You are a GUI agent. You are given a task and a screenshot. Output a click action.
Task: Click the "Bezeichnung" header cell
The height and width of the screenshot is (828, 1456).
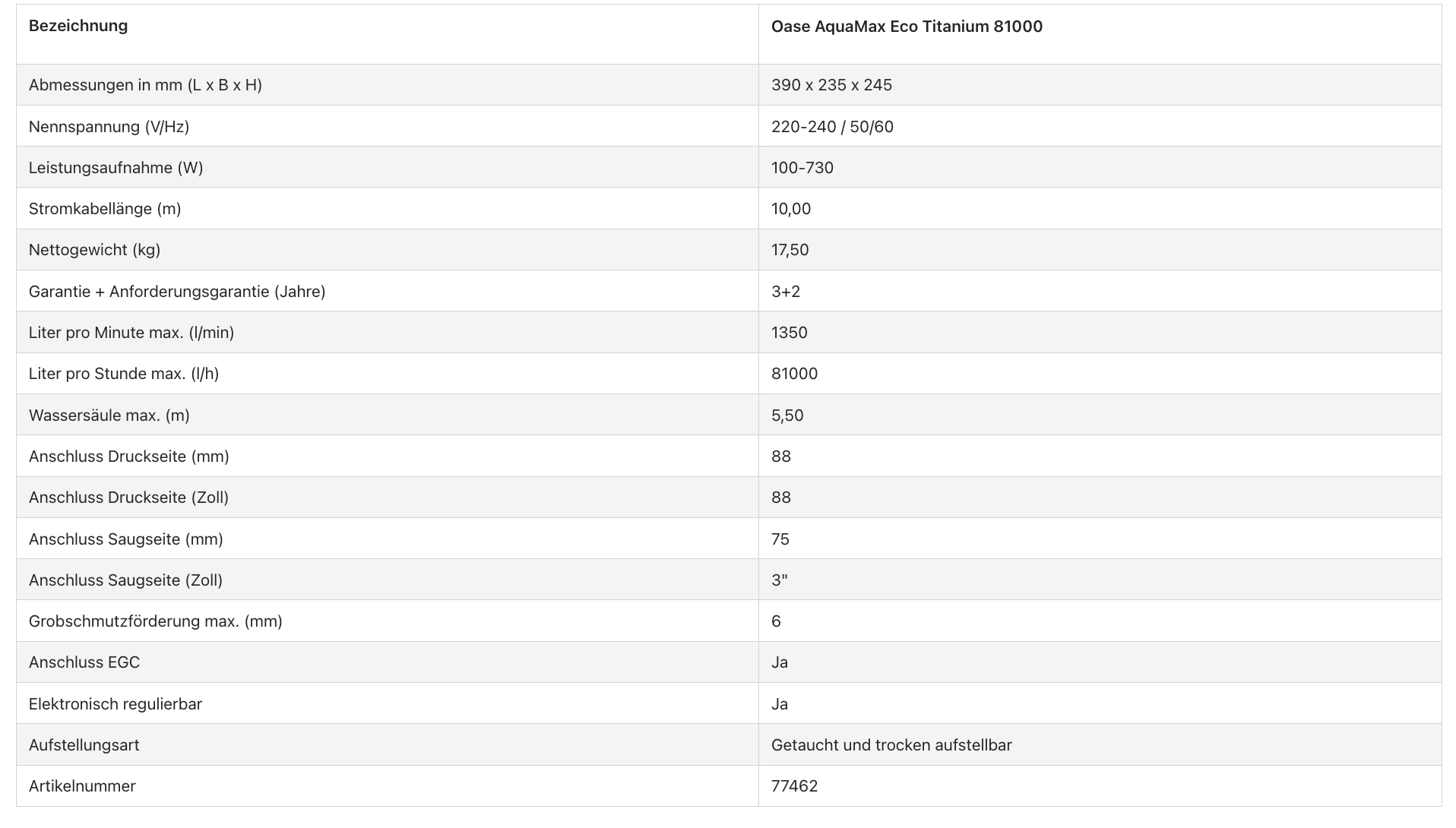click(78, 26)
